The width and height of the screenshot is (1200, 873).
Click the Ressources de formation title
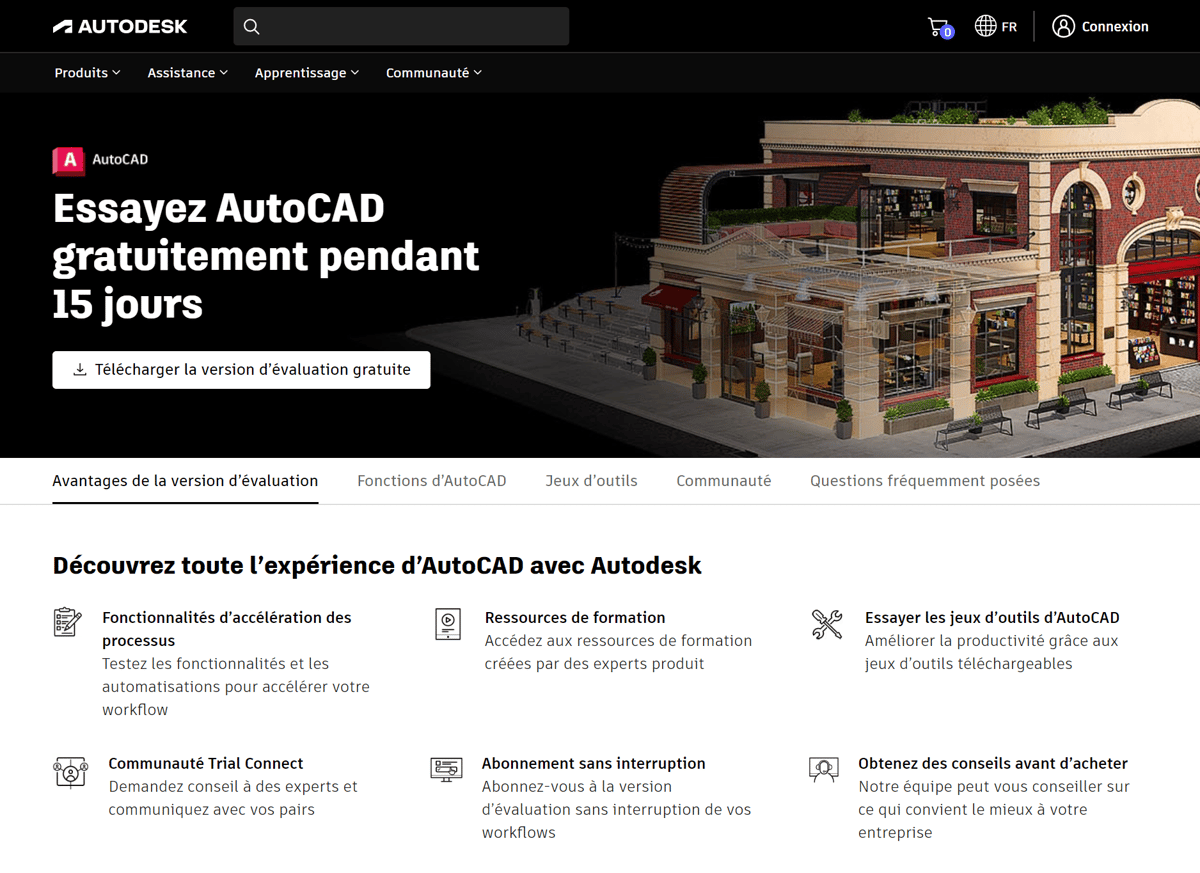575,618
